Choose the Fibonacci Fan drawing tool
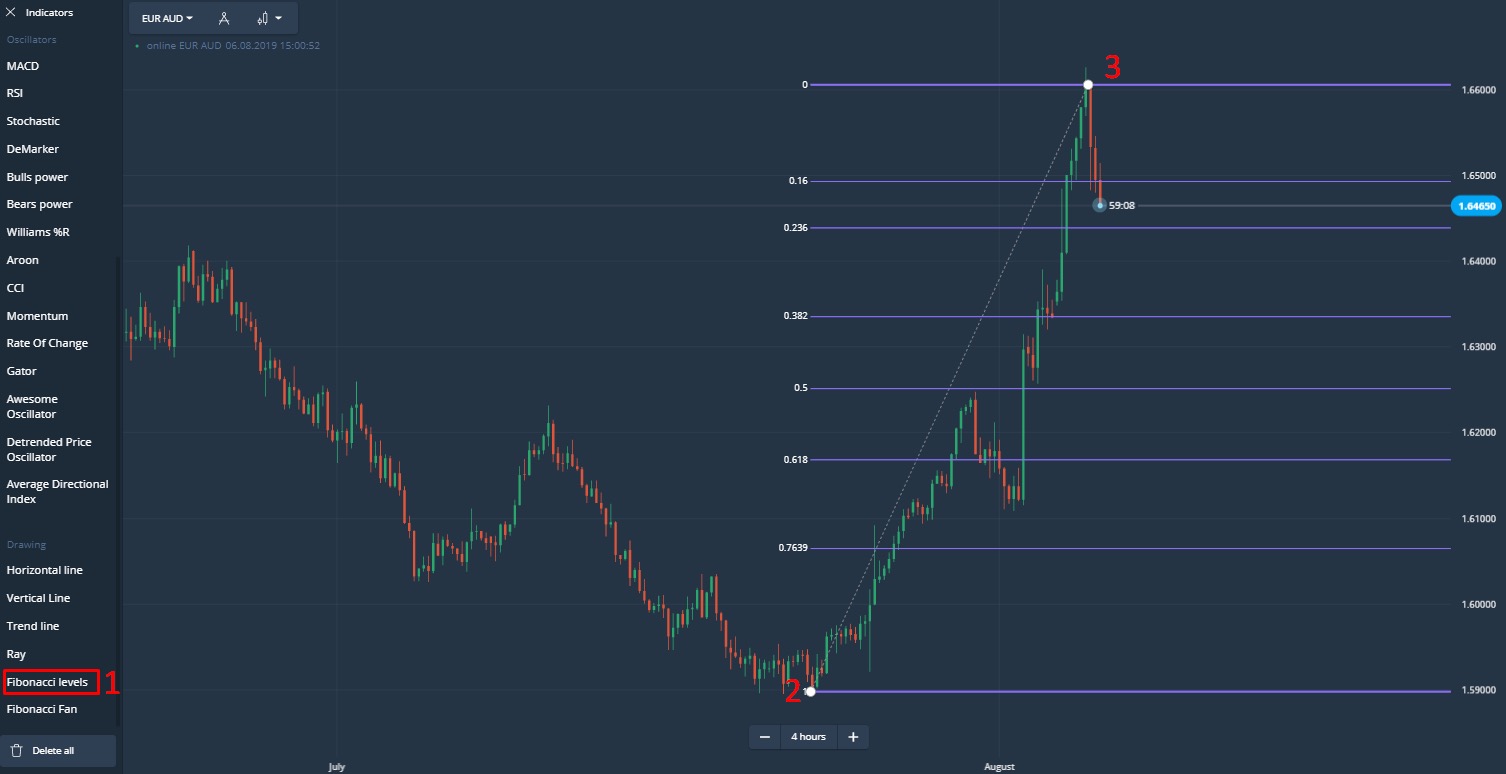Image resolution: width=1506 pixels, height=774 pixels. pyautogui.click(x=42, y=709)
